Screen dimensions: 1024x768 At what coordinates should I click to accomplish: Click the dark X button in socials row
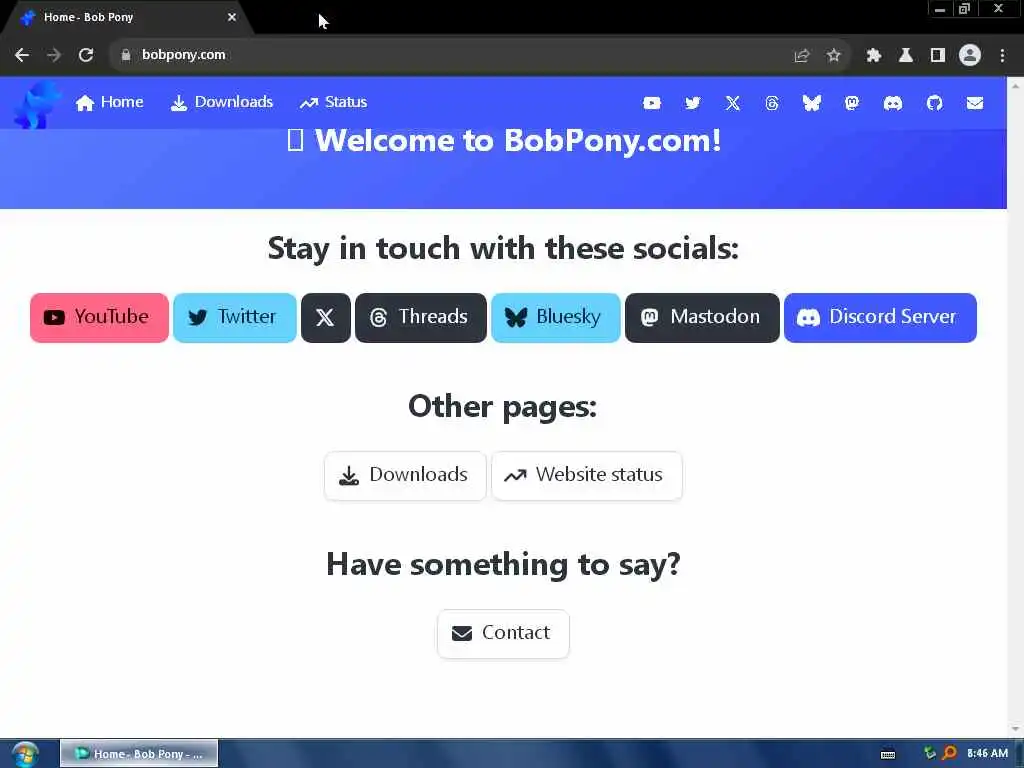(x=325, y=317)
